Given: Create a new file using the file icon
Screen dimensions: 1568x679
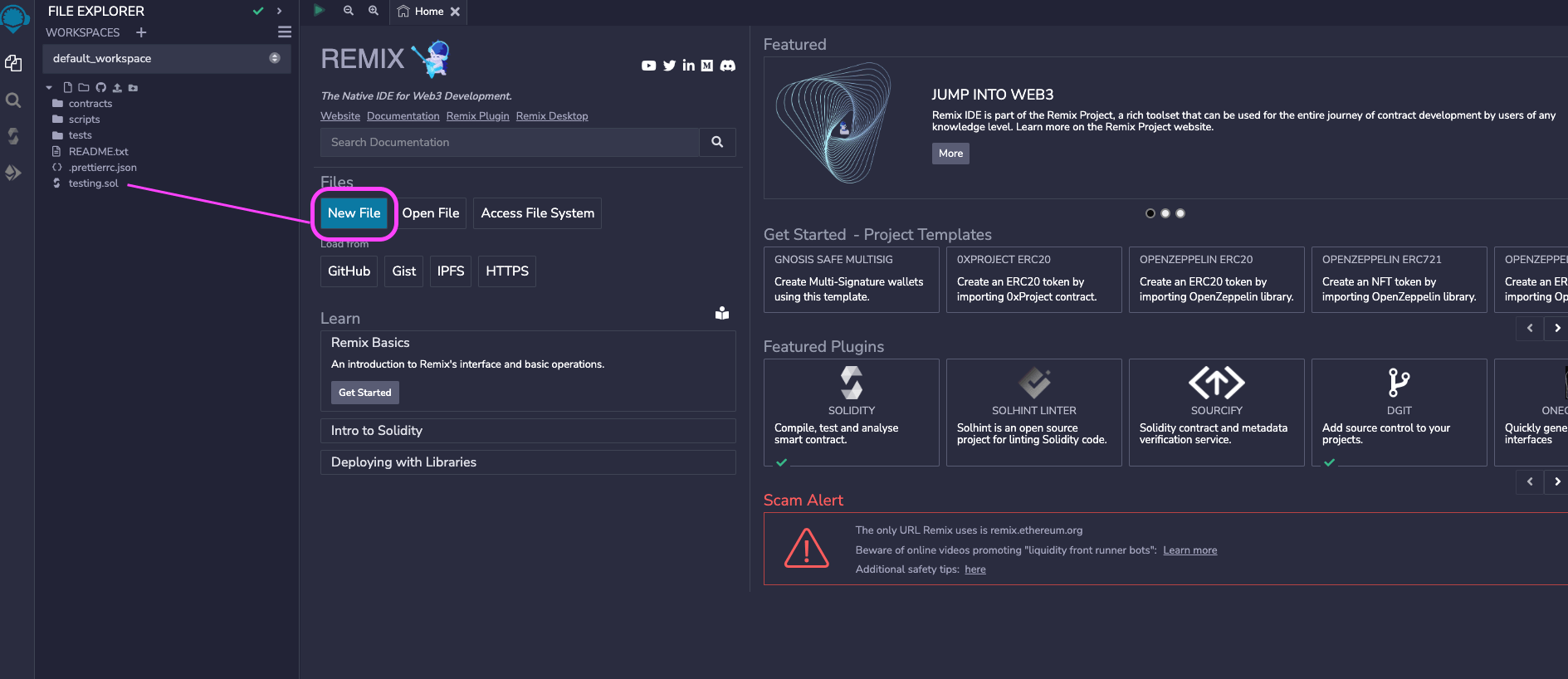Looking at the screenshot, I should click(x=67, y=86).
